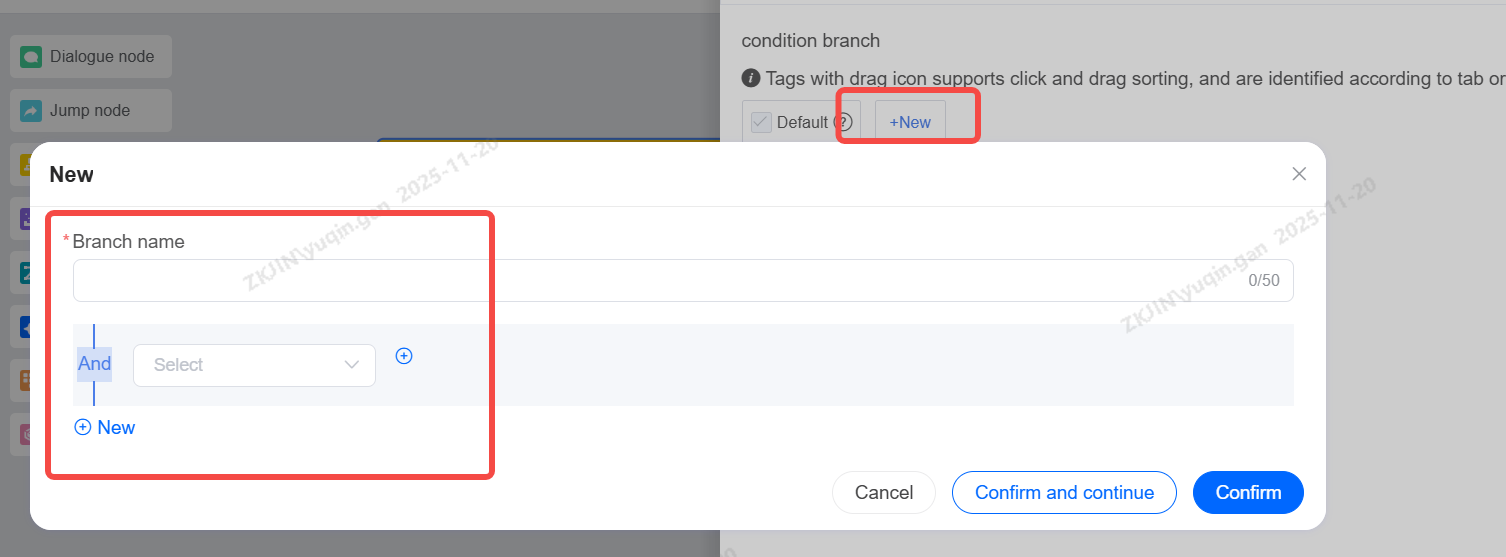Open the Select condition dropdown
1506x557 pixels.
tap(254, 365)
